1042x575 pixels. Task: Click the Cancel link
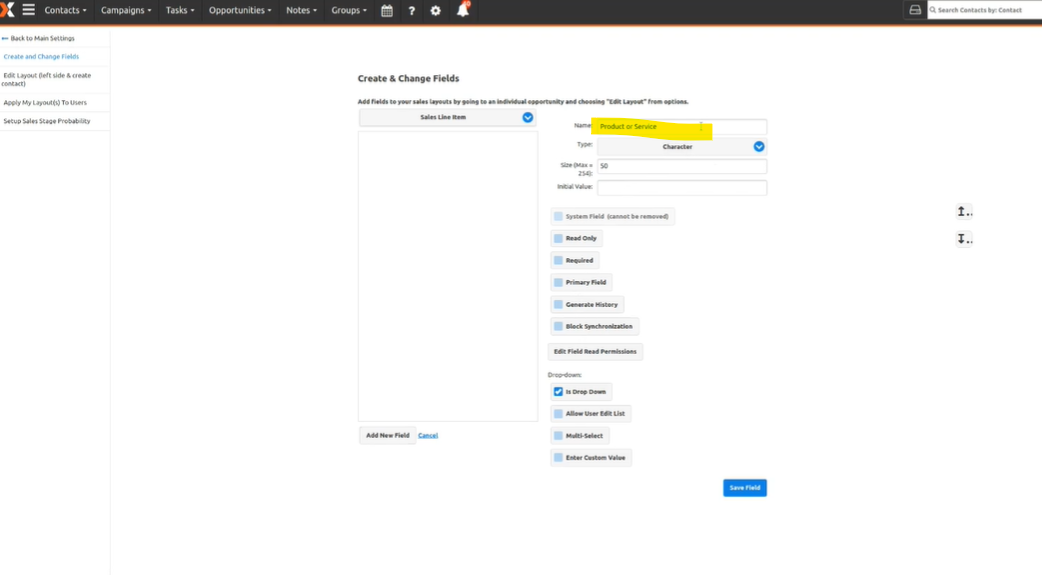point(428,435)
